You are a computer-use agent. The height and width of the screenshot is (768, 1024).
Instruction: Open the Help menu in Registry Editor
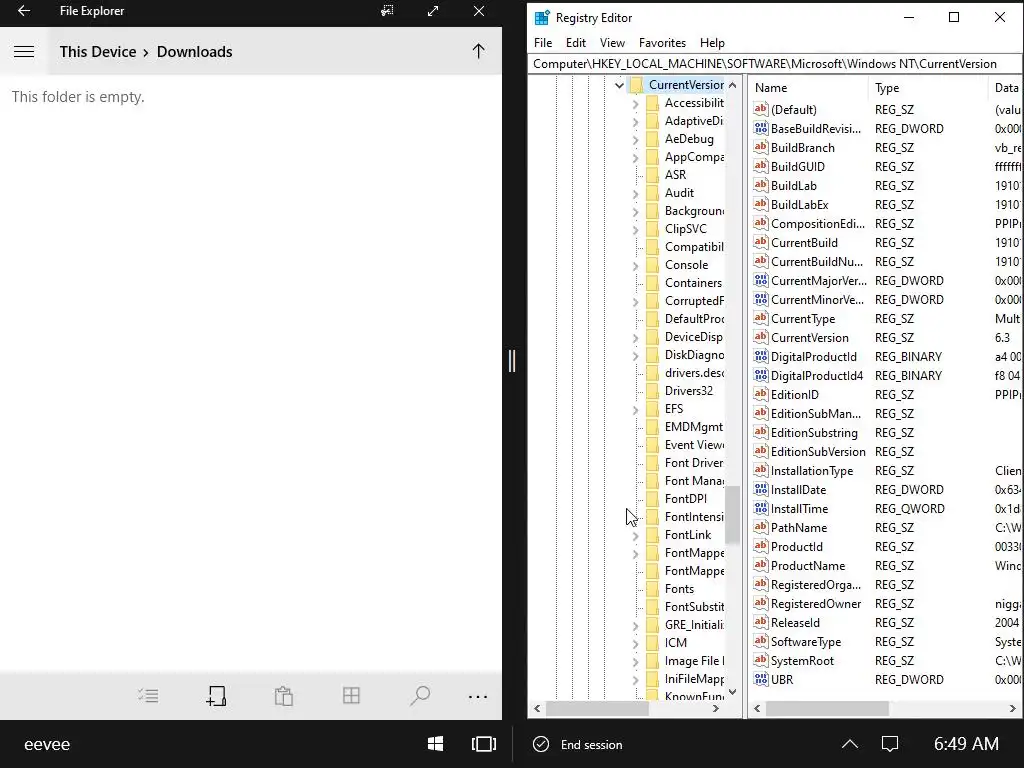click(x=712, y=42)
